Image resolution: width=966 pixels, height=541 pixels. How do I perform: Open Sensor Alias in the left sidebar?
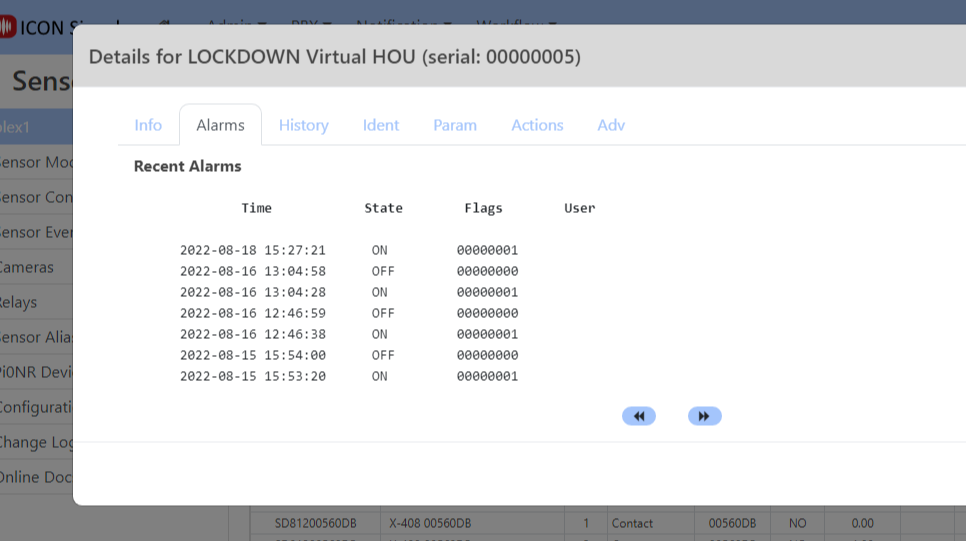35,337
